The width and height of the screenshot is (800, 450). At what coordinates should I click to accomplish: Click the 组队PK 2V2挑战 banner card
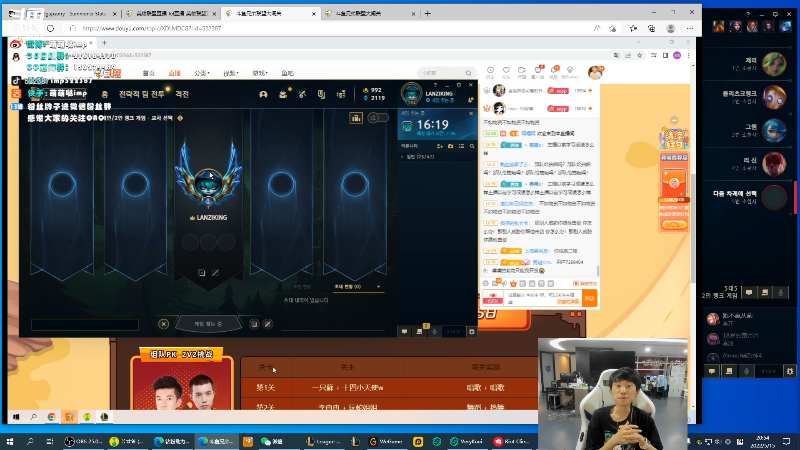182,378
